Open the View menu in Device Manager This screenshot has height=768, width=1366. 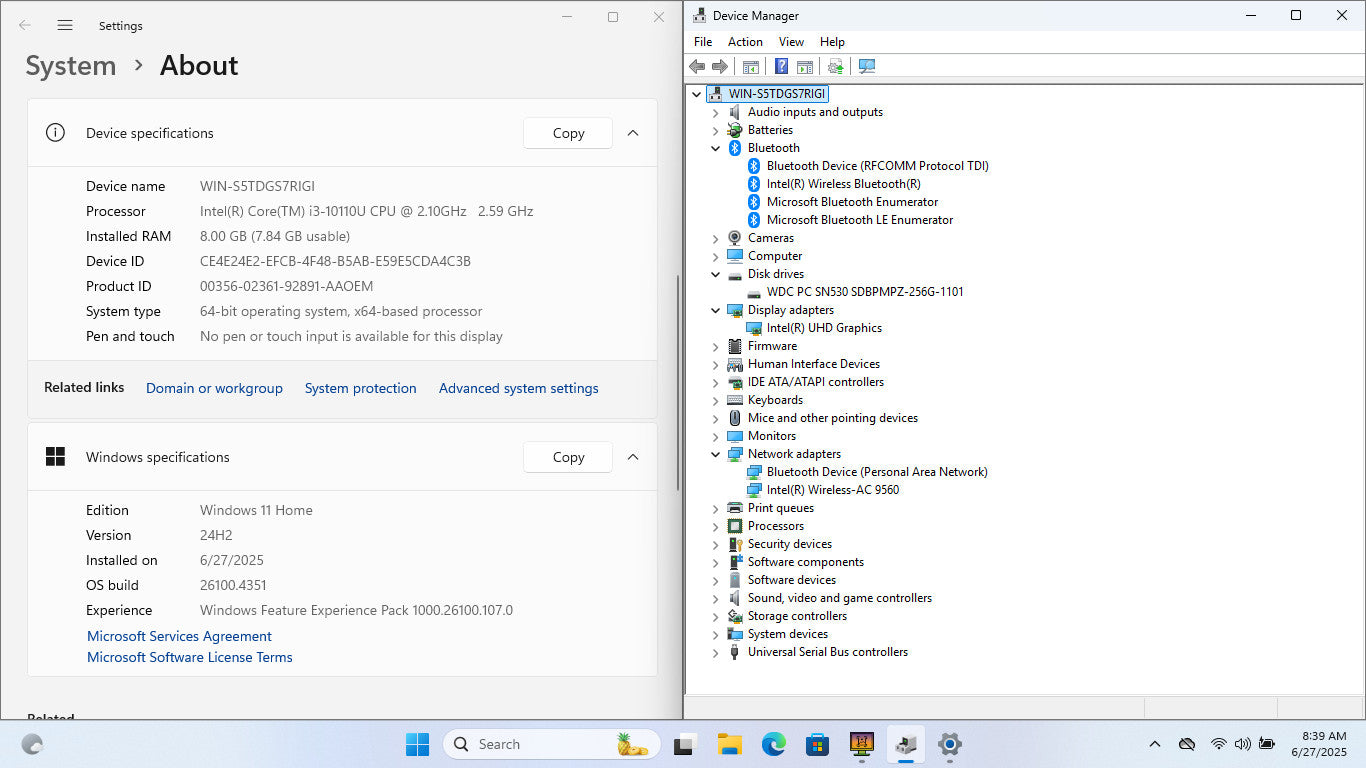tap(791, 42)
